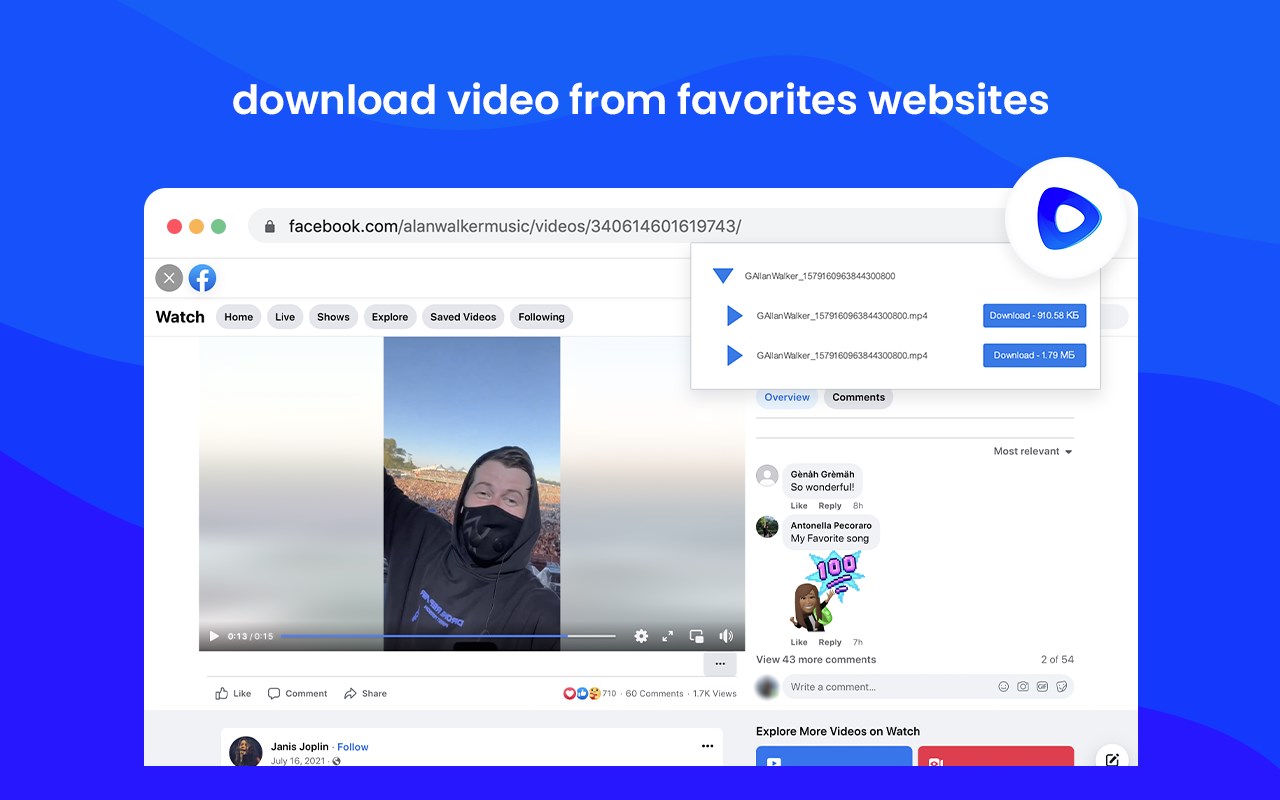The height and width of the screenshot is (800, 1280).
Task: Click the new message compose icon
Action: coord(1112,759)
